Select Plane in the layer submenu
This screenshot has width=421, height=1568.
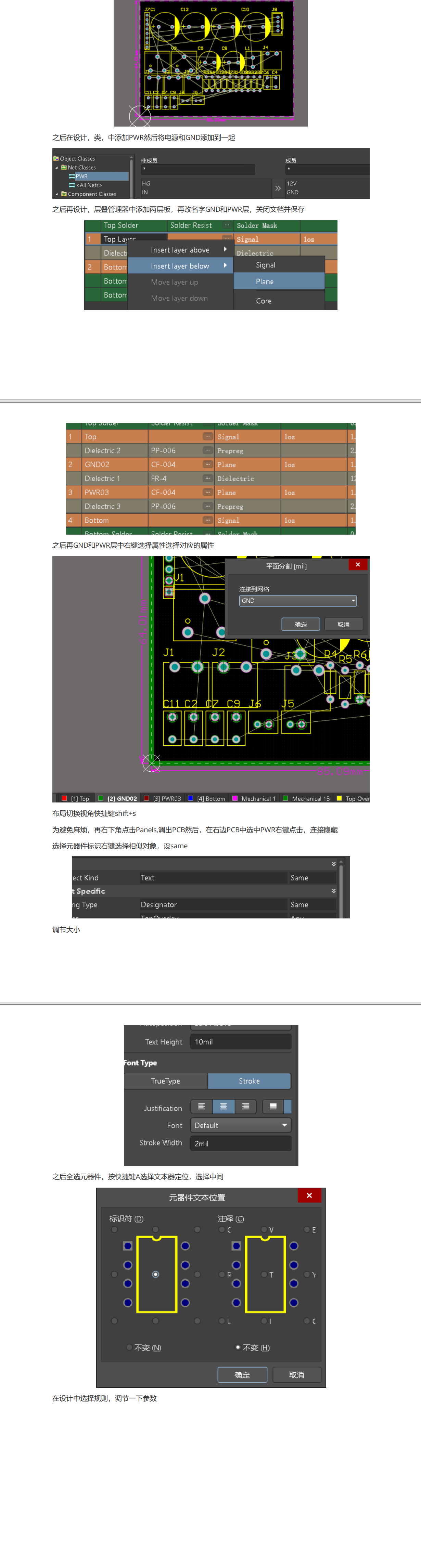[x=278, y=281]
